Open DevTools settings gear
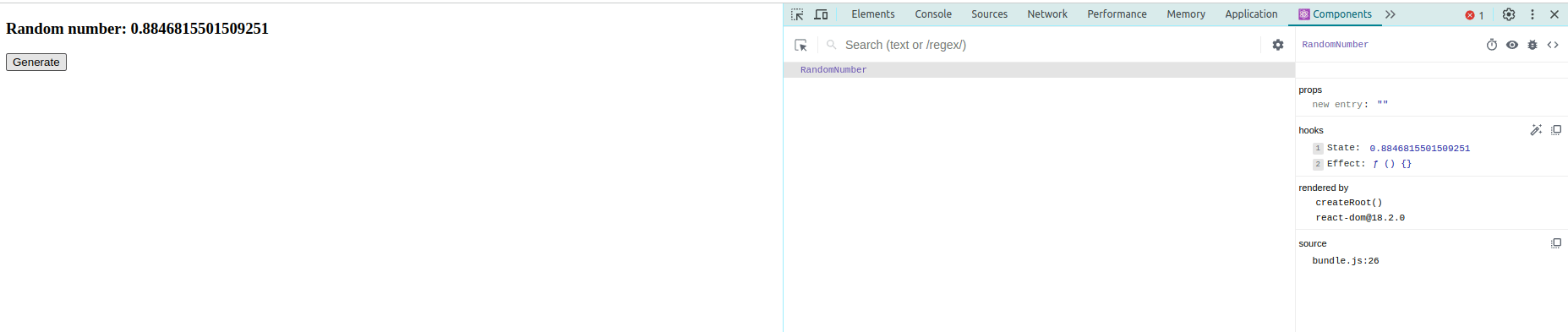This screenshot has height=332, width=1568. pyautogui.click(x=1509, y=14)
